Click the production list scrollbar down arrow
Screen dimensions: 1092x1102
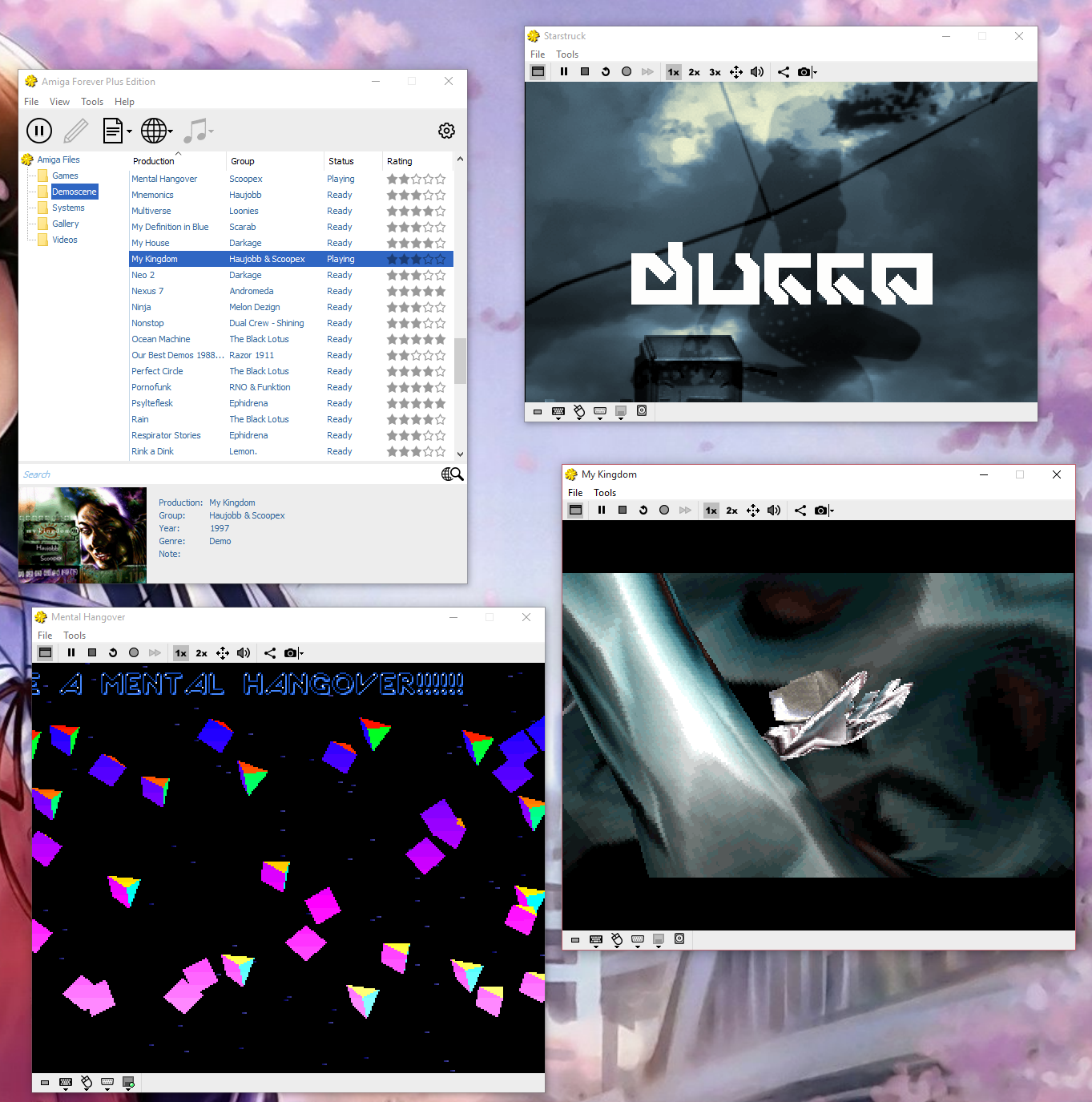pyautogui.click(x=460, y=454)
